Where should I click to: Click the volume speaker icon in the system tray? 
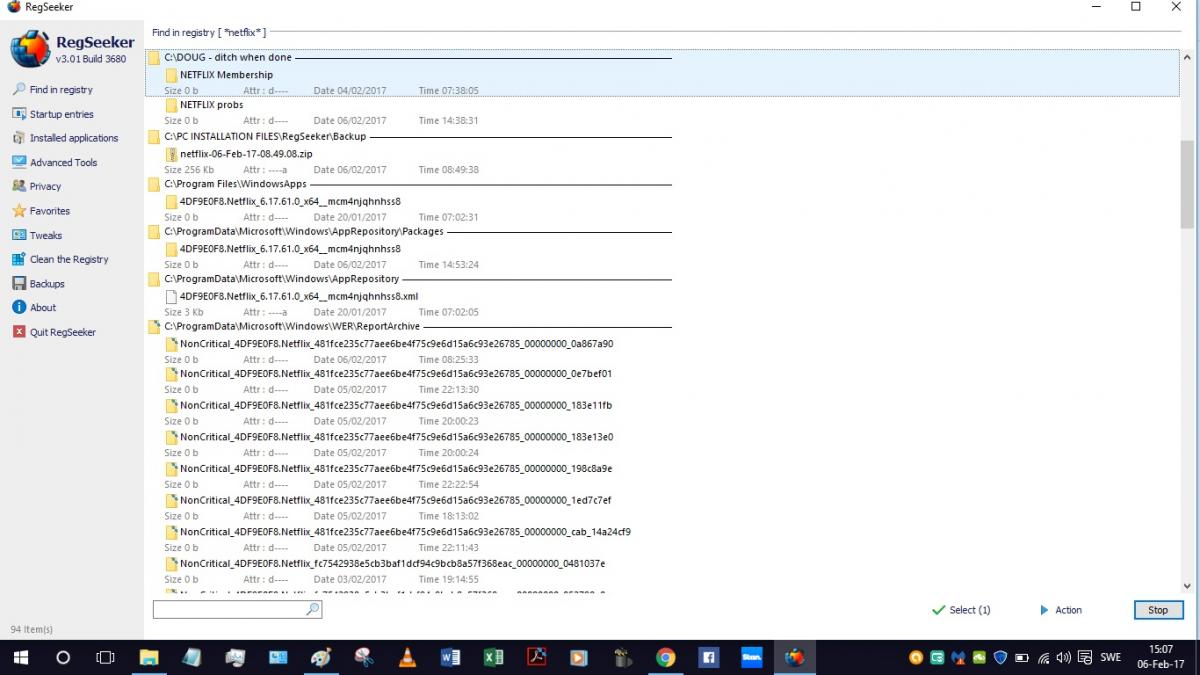click(1064, 658)
